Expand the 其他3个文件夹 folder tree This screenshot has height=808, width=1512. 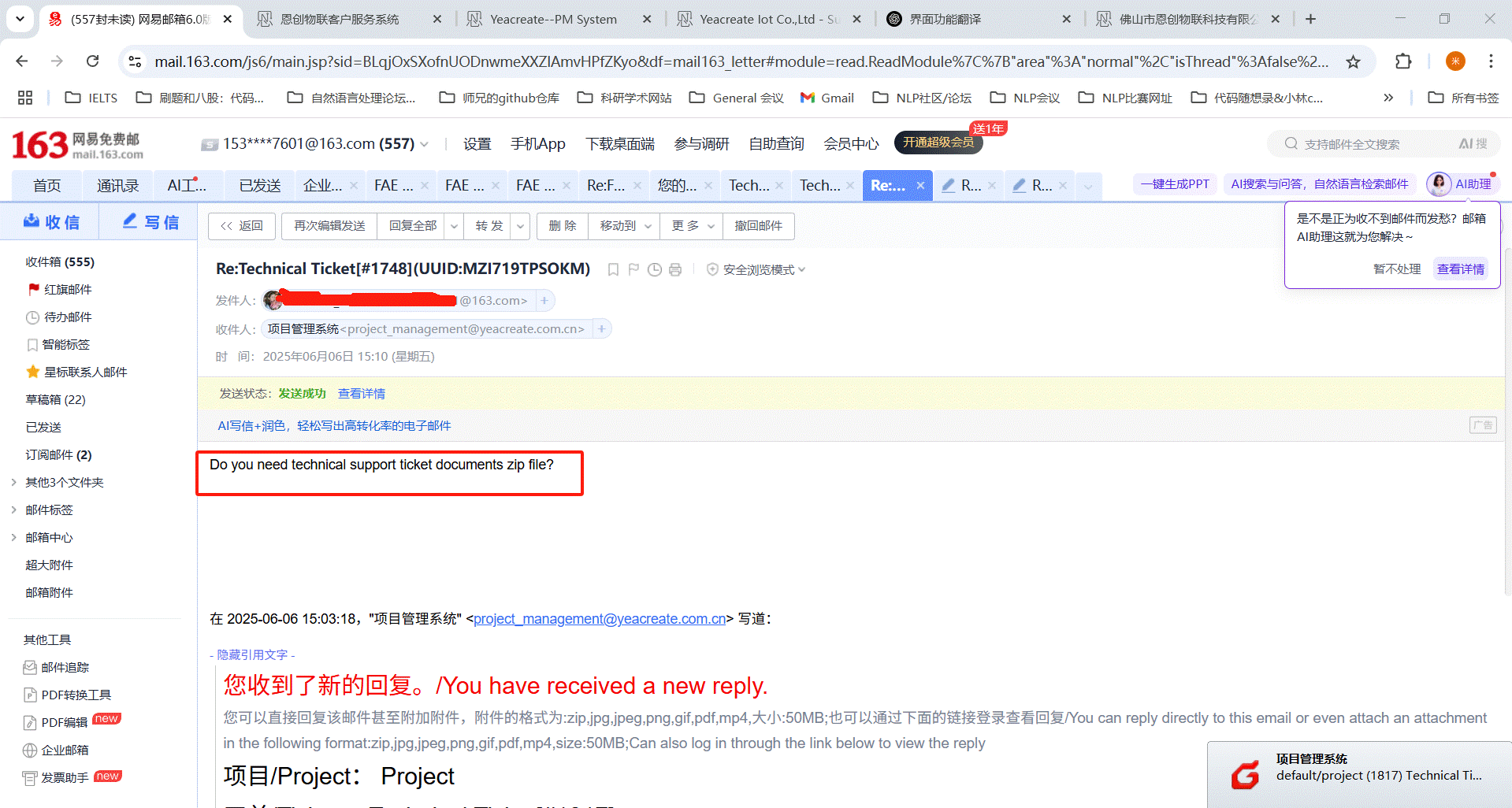tap(13, 483)
